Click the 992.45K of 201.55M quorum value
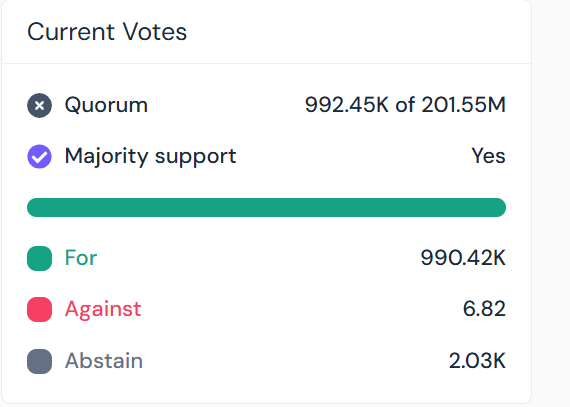This screenshot has width=570, height=407. [405, 105]
